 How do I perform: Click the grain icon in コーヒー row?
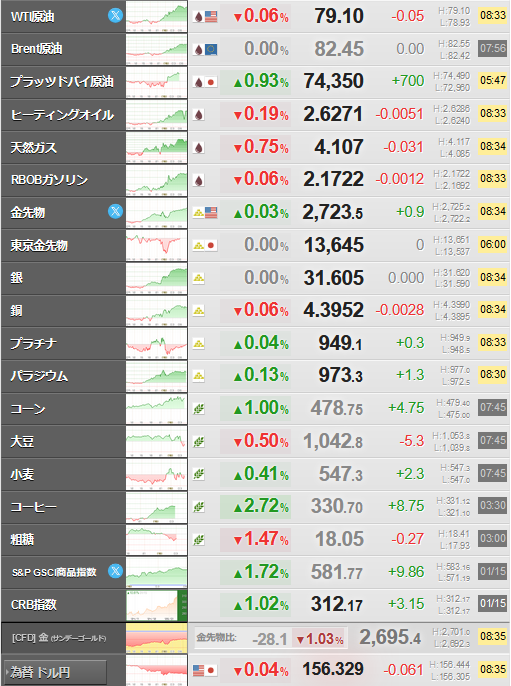(199, 507)
